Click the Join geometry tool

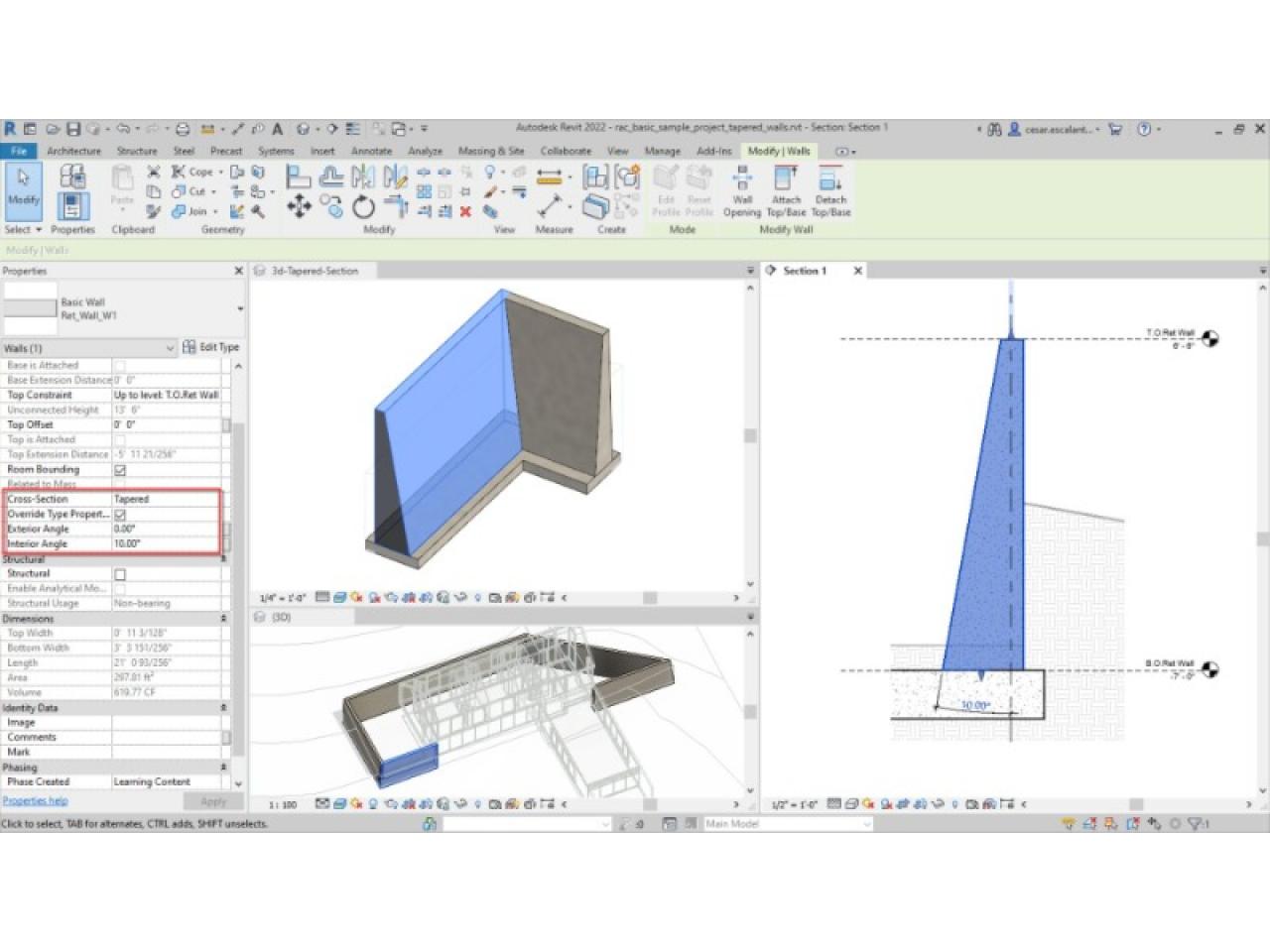click(x=194, y=211)
